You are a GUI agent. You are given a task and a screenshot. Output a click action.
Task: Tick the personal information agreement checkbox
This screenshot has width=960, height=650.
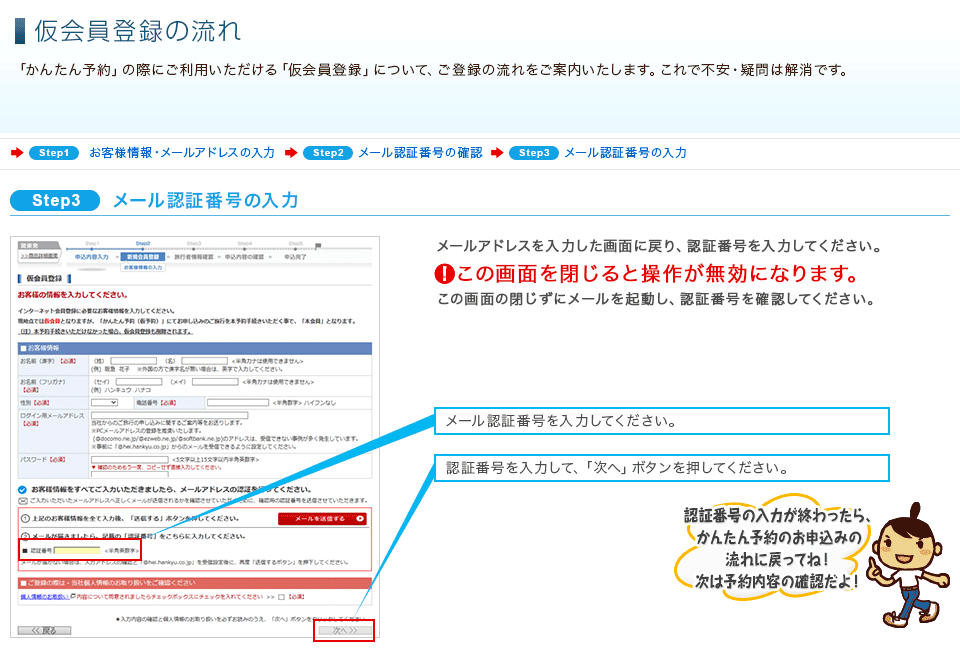click(281, 597)
